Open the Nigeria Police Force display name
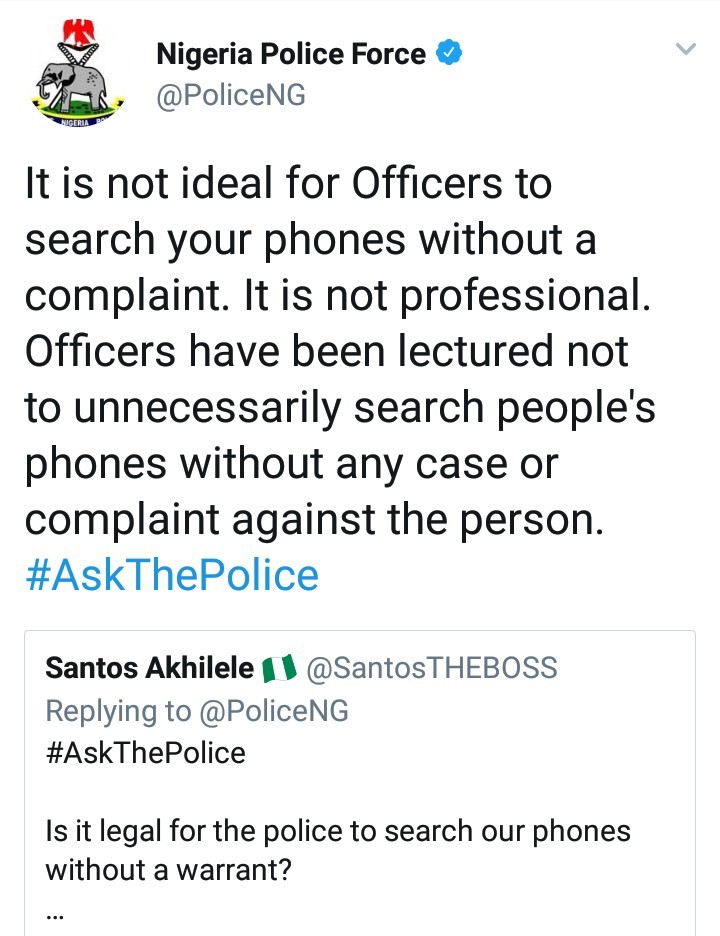 291,54
